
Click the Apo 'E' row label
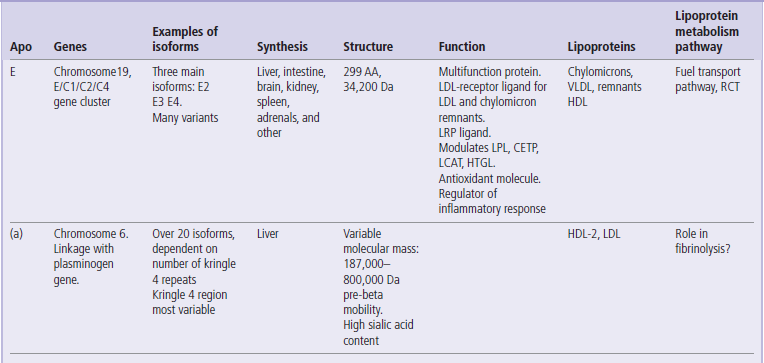click(x=13, y=72)
